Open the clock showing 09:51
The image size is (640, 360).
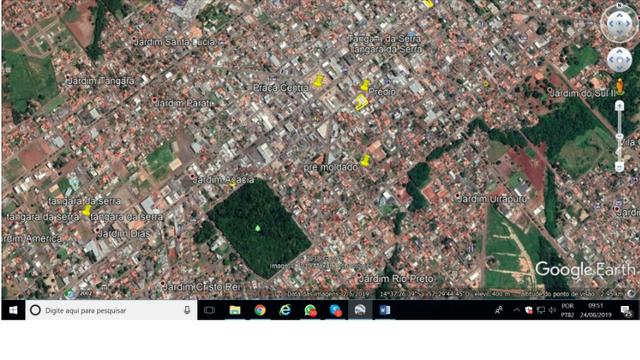(596, 311)
